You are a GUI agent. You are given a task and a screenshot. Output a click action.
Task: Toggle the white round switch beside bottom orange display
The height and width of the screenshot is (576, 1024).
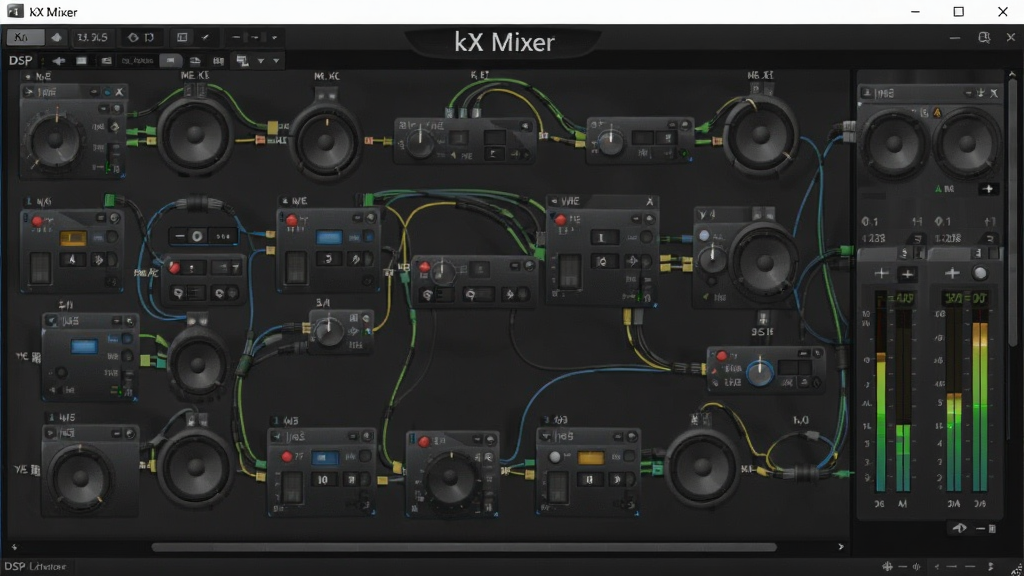coord(554,456)
